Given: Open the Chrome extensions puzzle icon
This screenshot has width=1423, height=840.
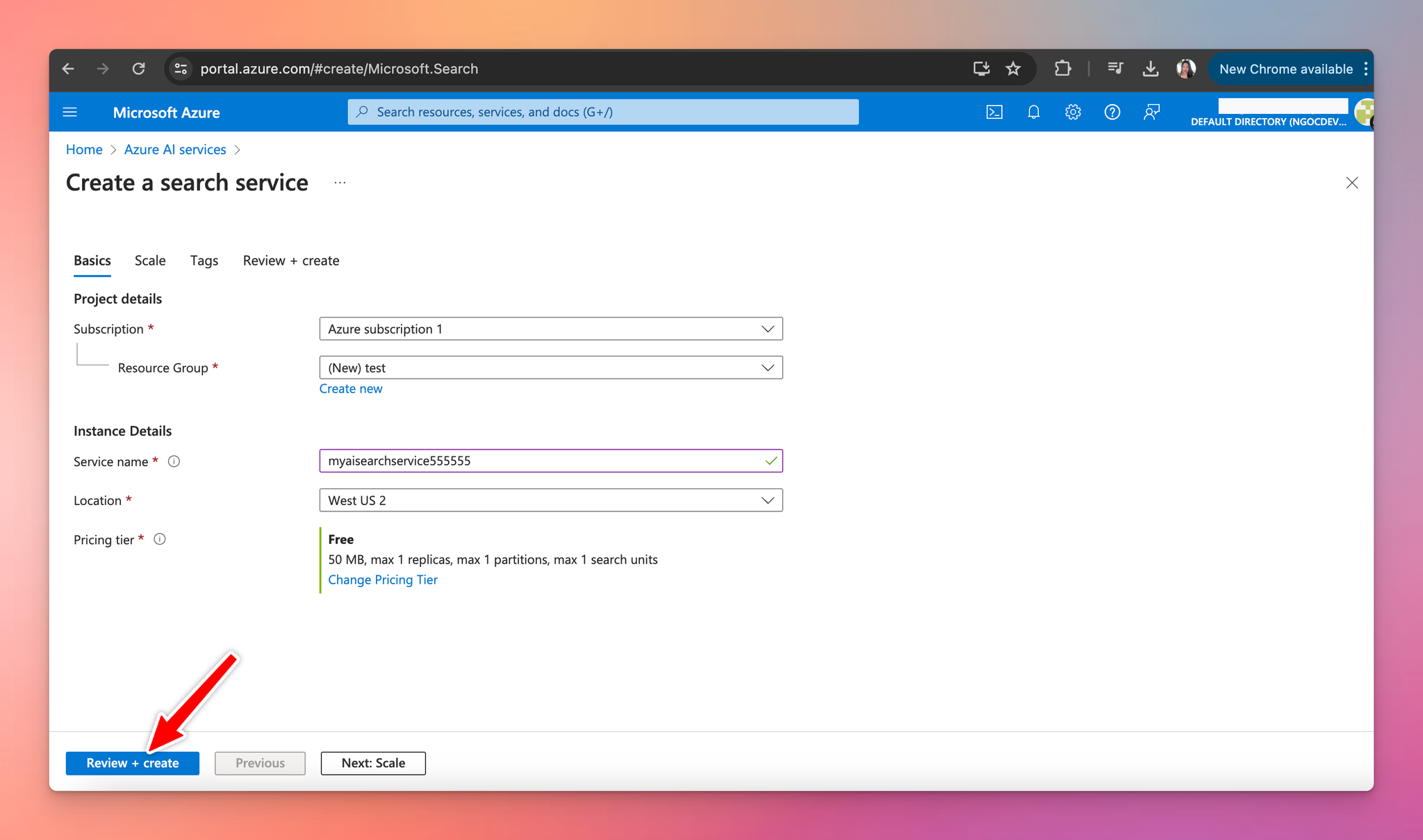Looking at the screenshot, I should (1062, 69).
